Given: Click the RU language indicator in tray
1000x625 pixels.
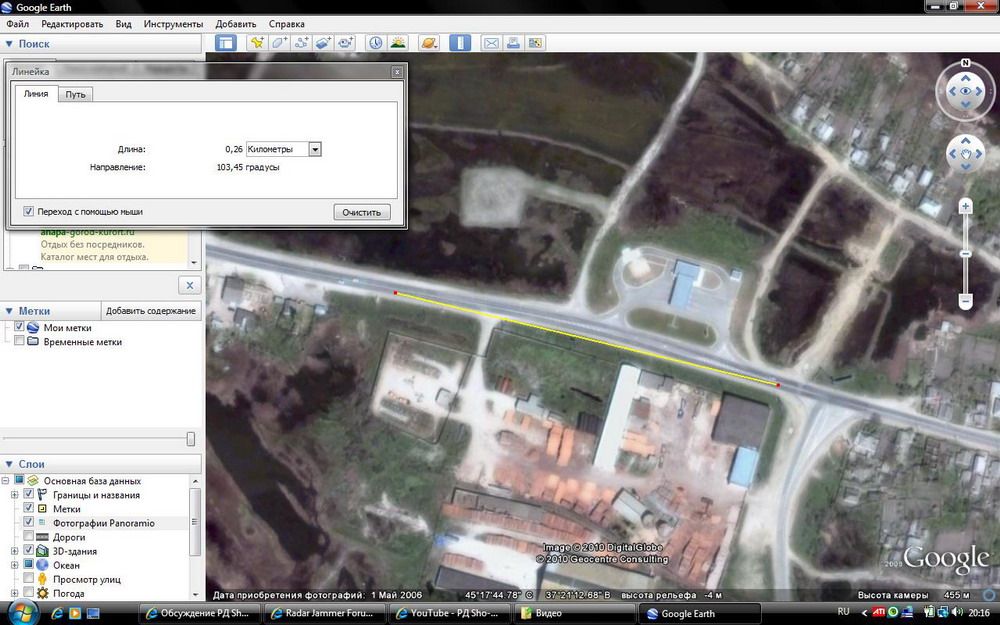Looking at the screenshot, I should click(843, 612).
